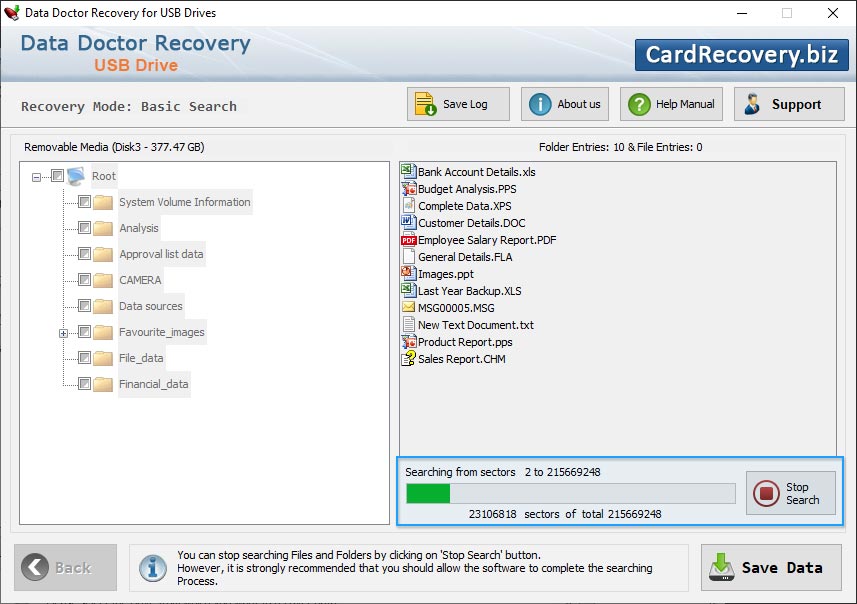Click the Complete Data.XPS file icon

tap(409, 206)
